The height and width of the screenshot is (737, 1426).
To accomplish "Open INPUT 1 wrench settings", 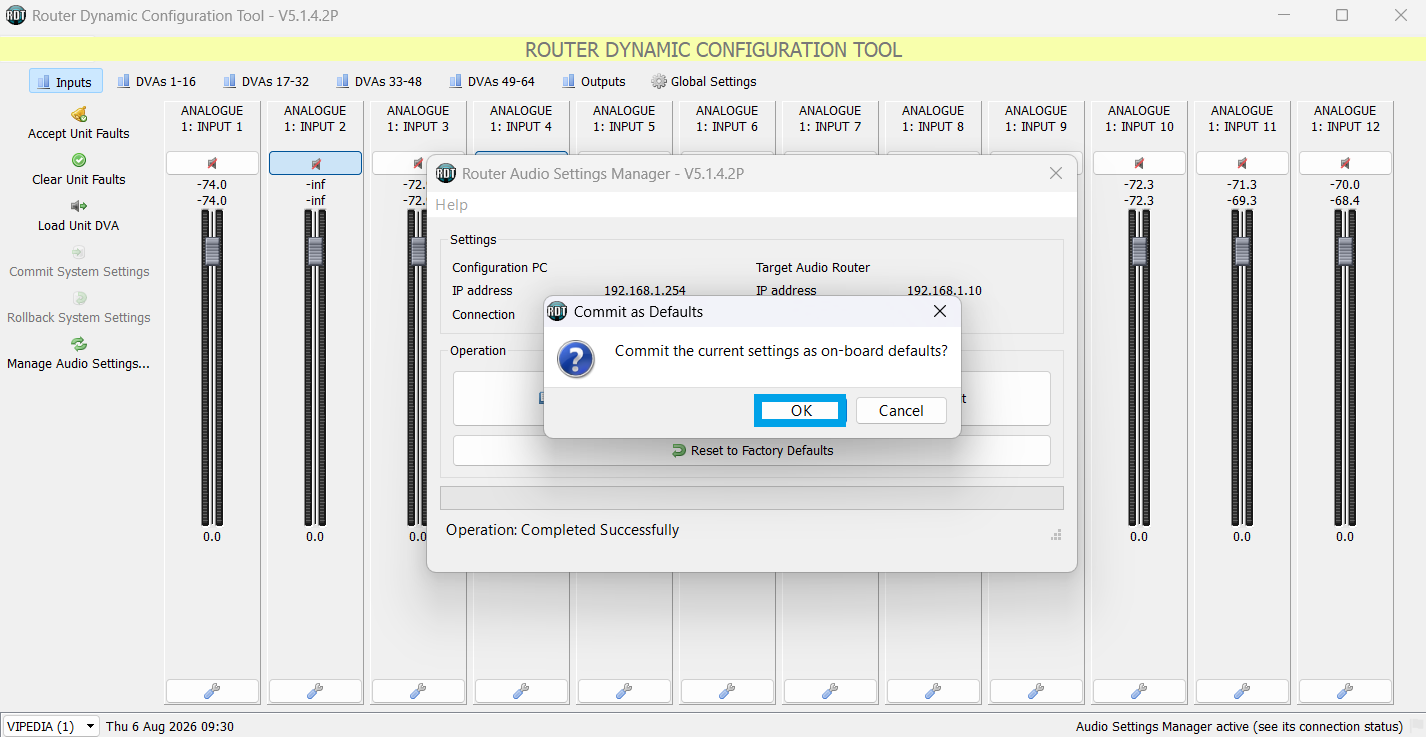I will pos(212,691).
